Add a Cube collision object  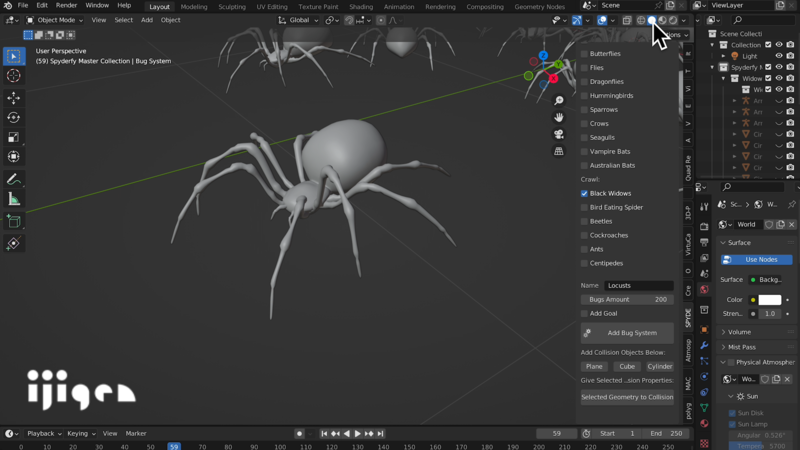point(627,367)
